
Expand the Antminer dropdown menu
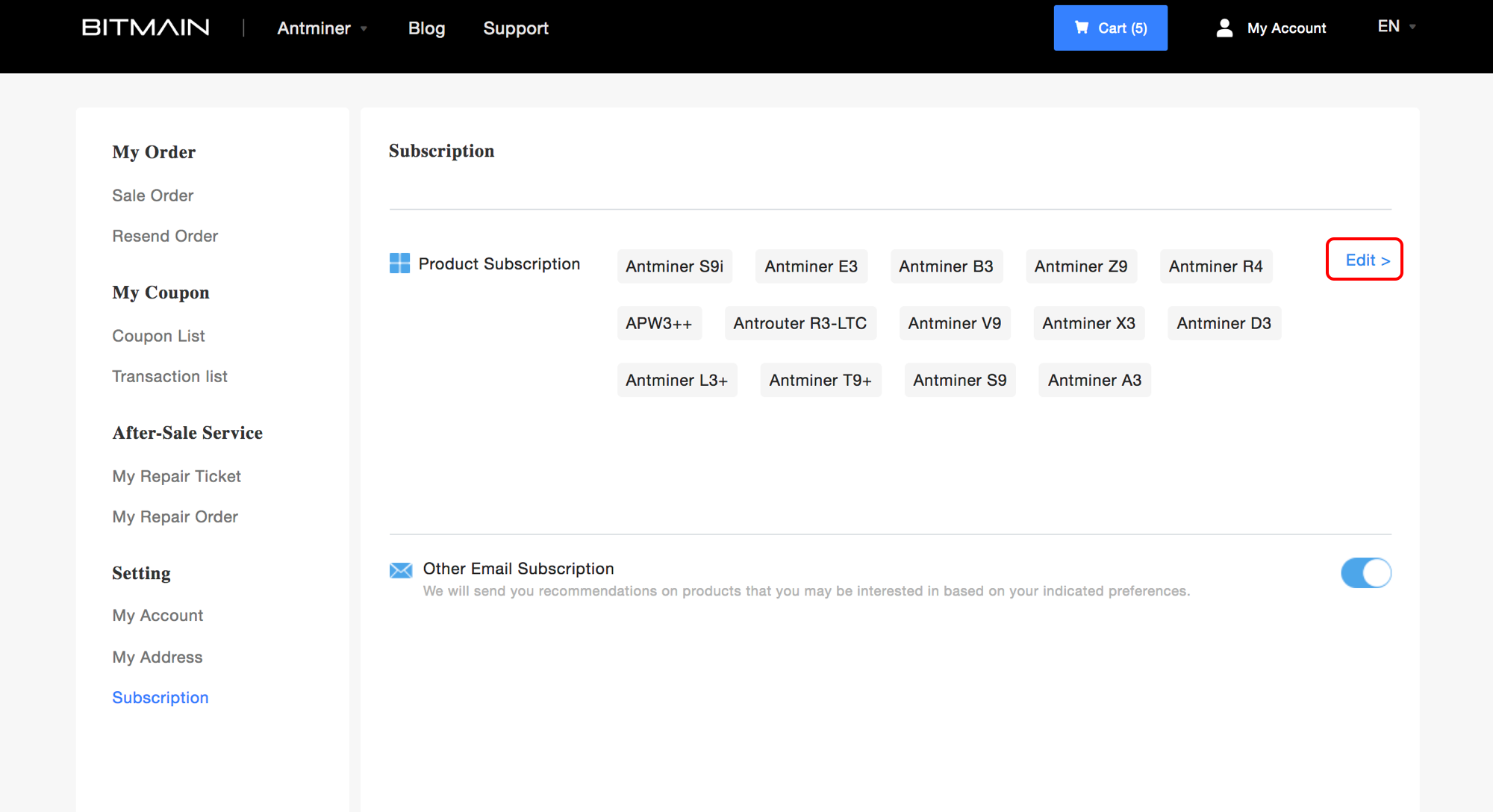tap(322, 28)
